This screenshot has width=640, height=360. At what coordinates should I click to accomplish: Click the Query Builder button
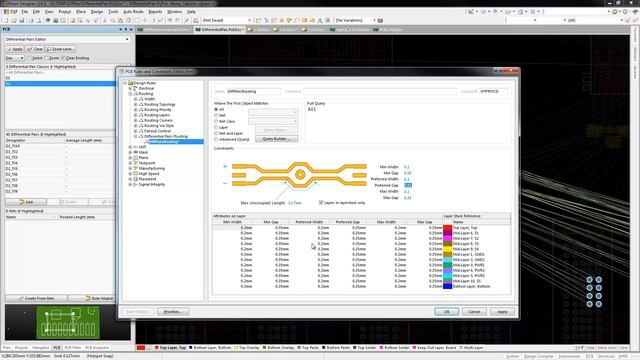tap(276, 139)
